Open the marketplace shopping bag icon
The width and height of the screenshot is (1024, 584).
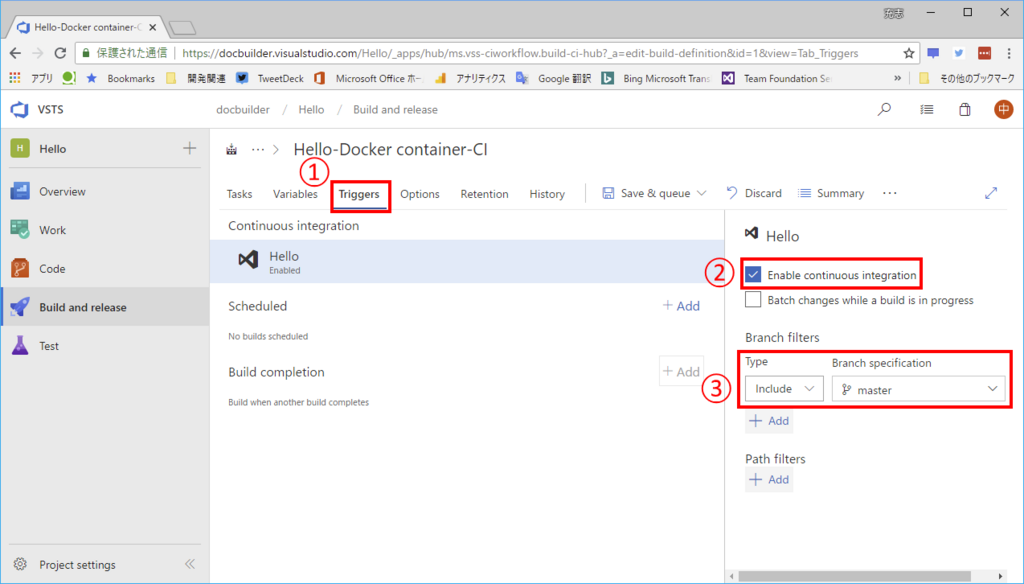tap(965, 110)
